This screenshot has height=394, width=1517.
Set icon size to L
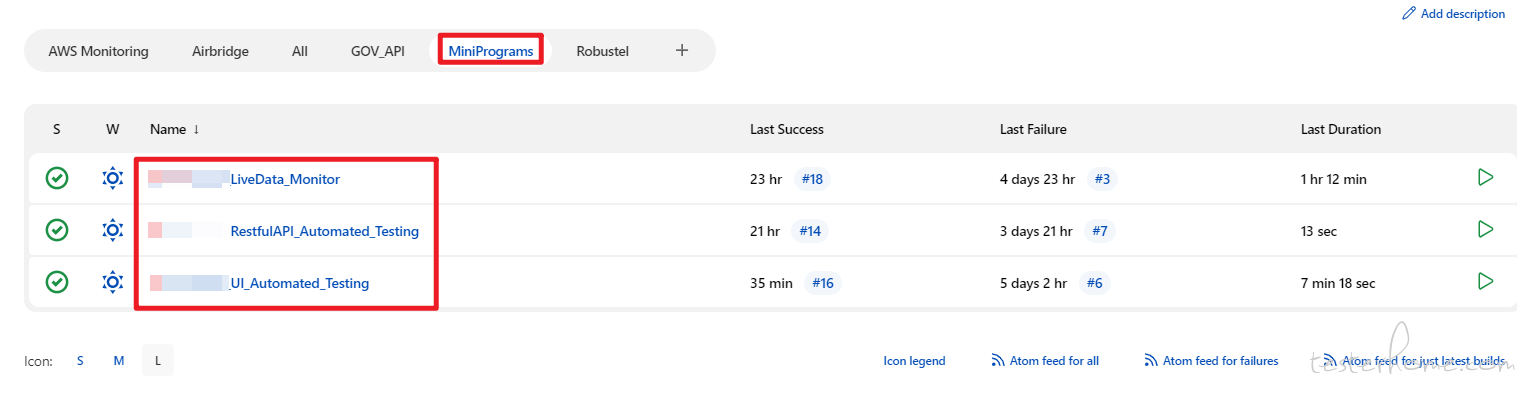pyautogui.click(x=158, y=361)
